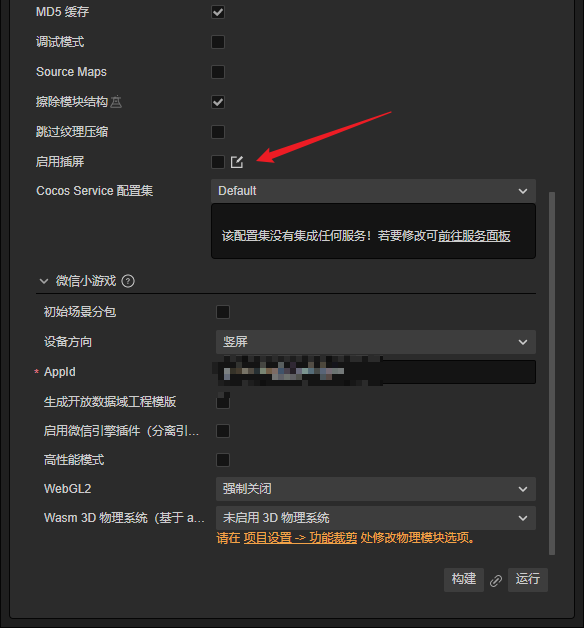Uncheck the MD5 缓存 checkbox
The width and height of the screenshot is (584, 628).
coord(218,12)
